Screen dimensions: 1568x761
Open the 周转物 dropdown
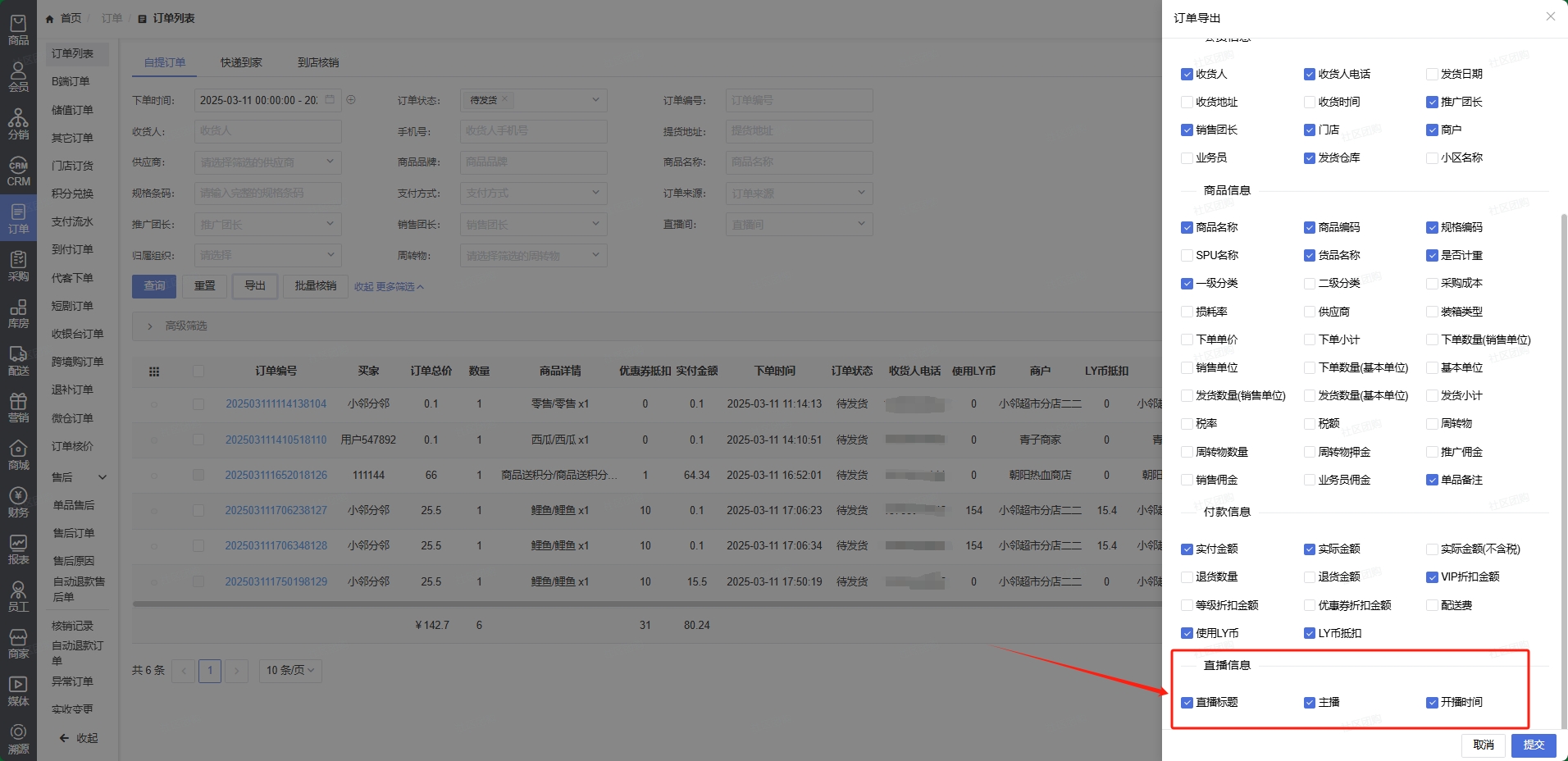pos(534,256)
